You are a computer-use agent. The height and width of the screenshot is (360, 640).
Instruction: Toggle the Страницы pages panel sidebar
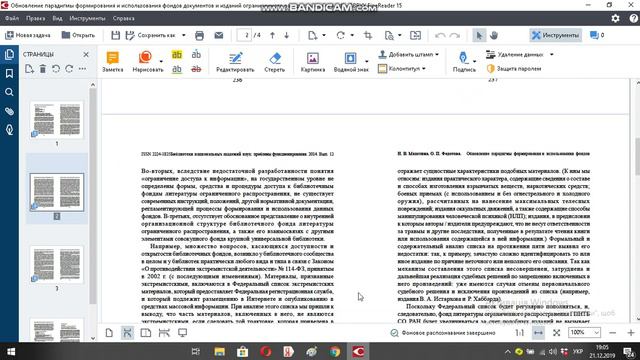(9, 55)
